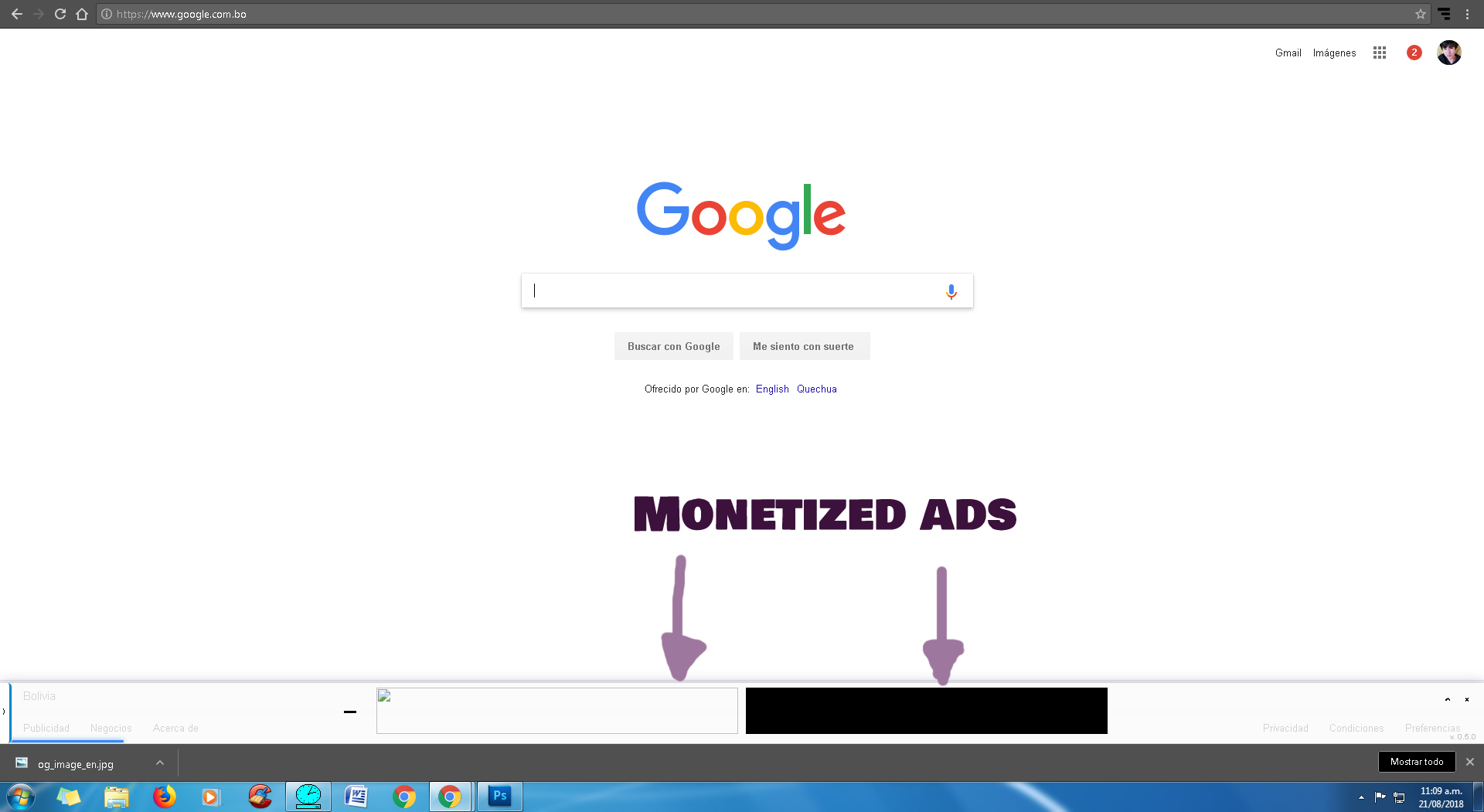Minimize the ad bar with the dash
This screenshot has width=1484, height=812.
pyautogui.click(x=350, y=712)
